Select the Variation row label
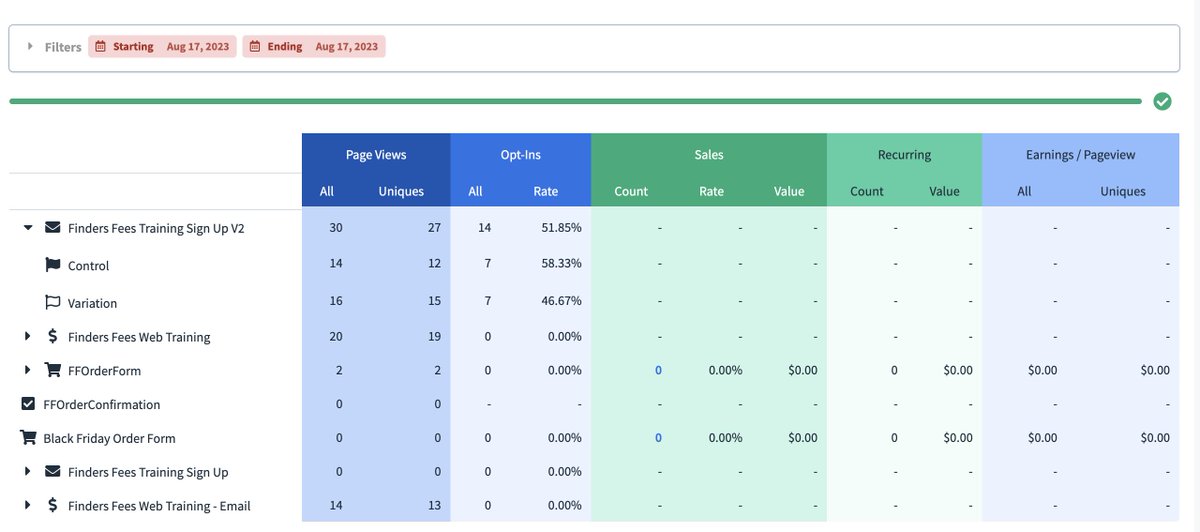Image resolution: width=1200 pixels, height=532 pixels. tap(93, 303)
